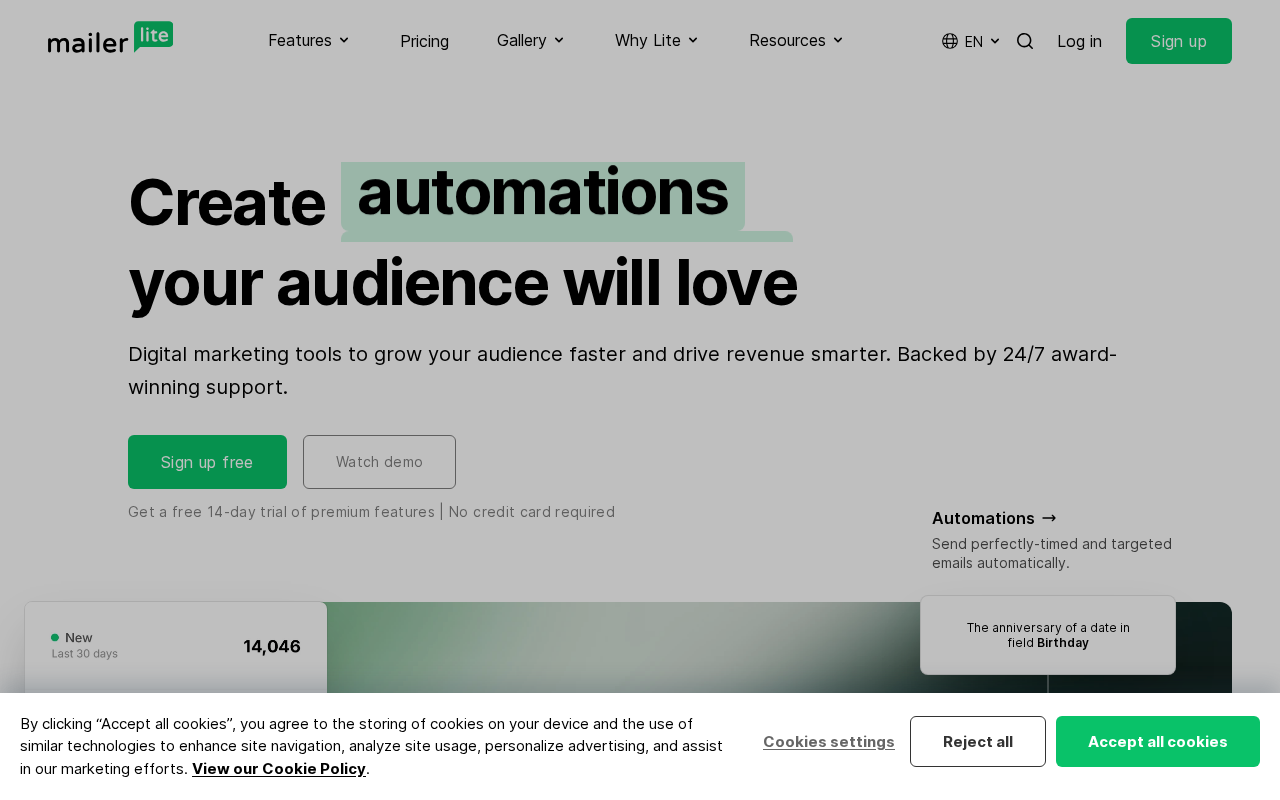Click the green New status dot

pos(55,637)
